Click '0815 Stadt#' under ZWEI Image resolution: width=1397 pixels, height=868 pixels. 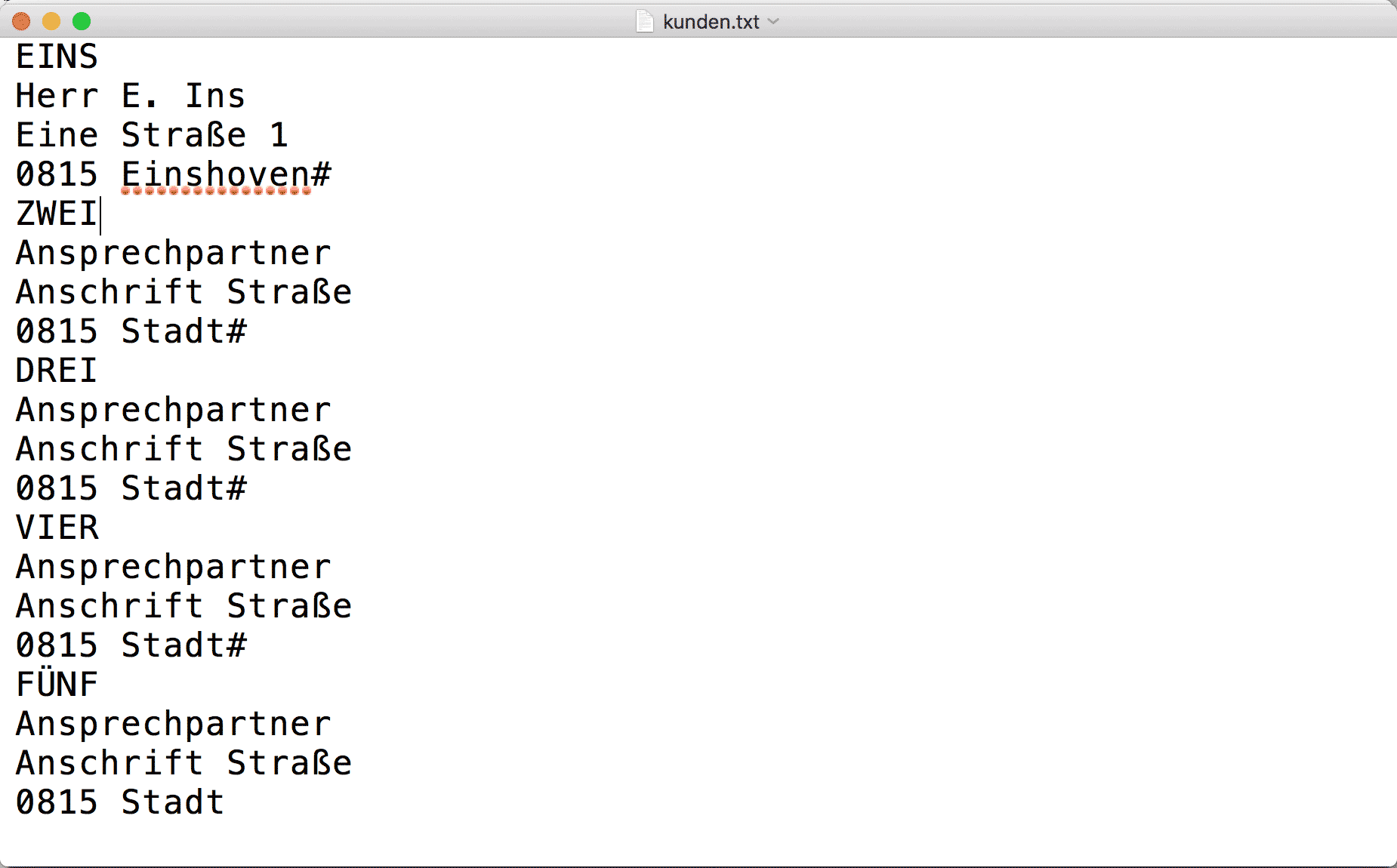[131, 331]
